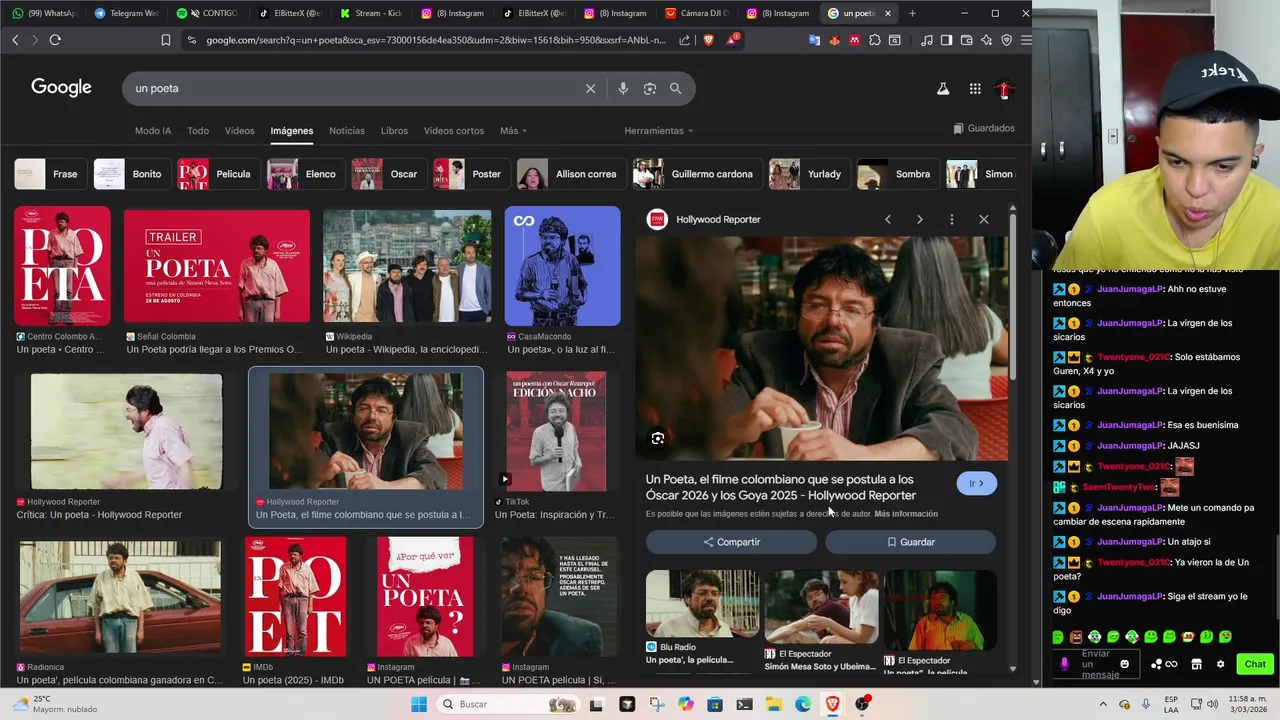Submit search with the magnifier icon
Screen dimensions: 1280x720
[676, 88]
